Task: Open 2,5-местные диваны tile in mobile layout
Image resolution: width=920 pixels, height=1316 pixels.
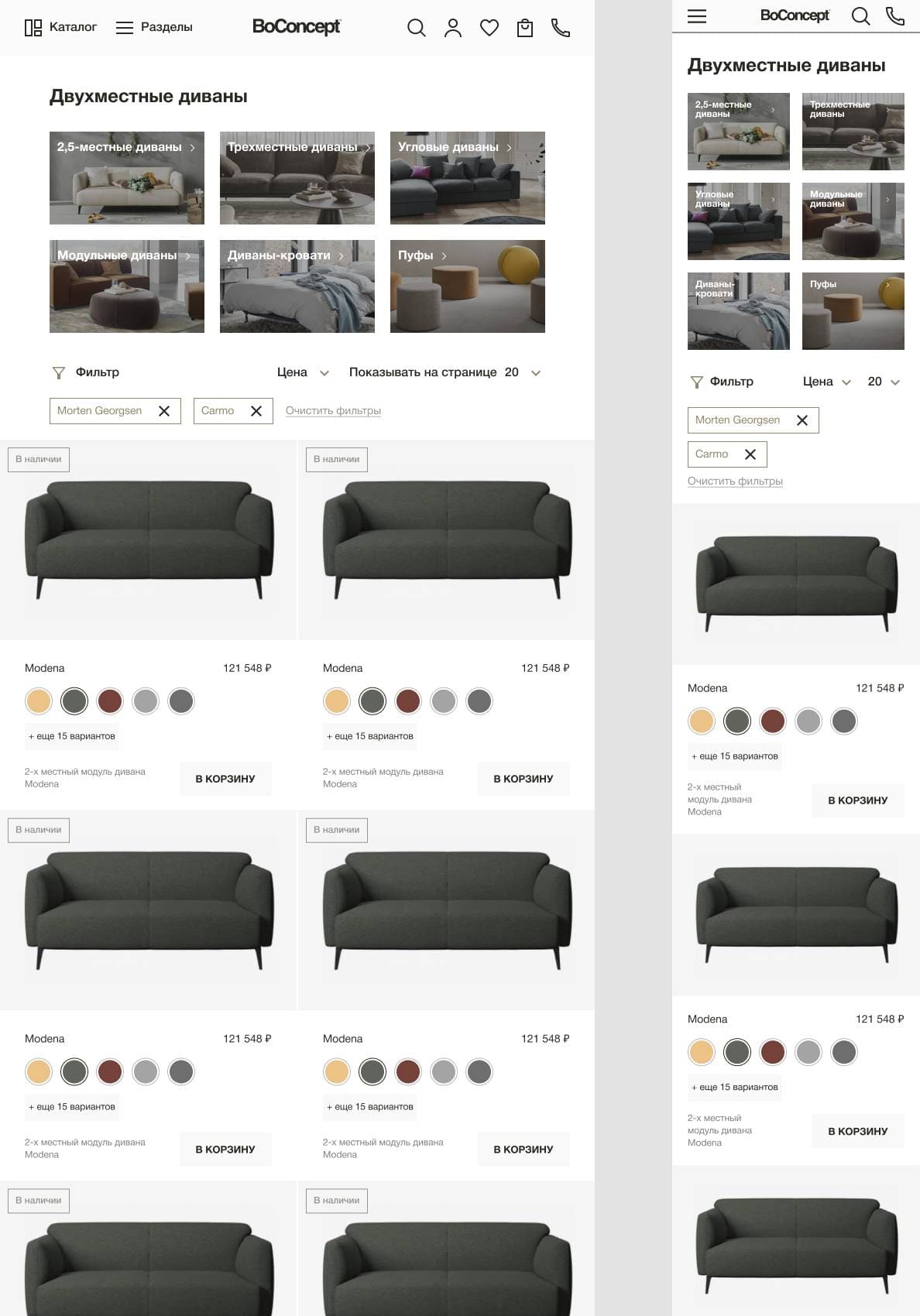Action: pyautogui.click(x=739, y=132)
